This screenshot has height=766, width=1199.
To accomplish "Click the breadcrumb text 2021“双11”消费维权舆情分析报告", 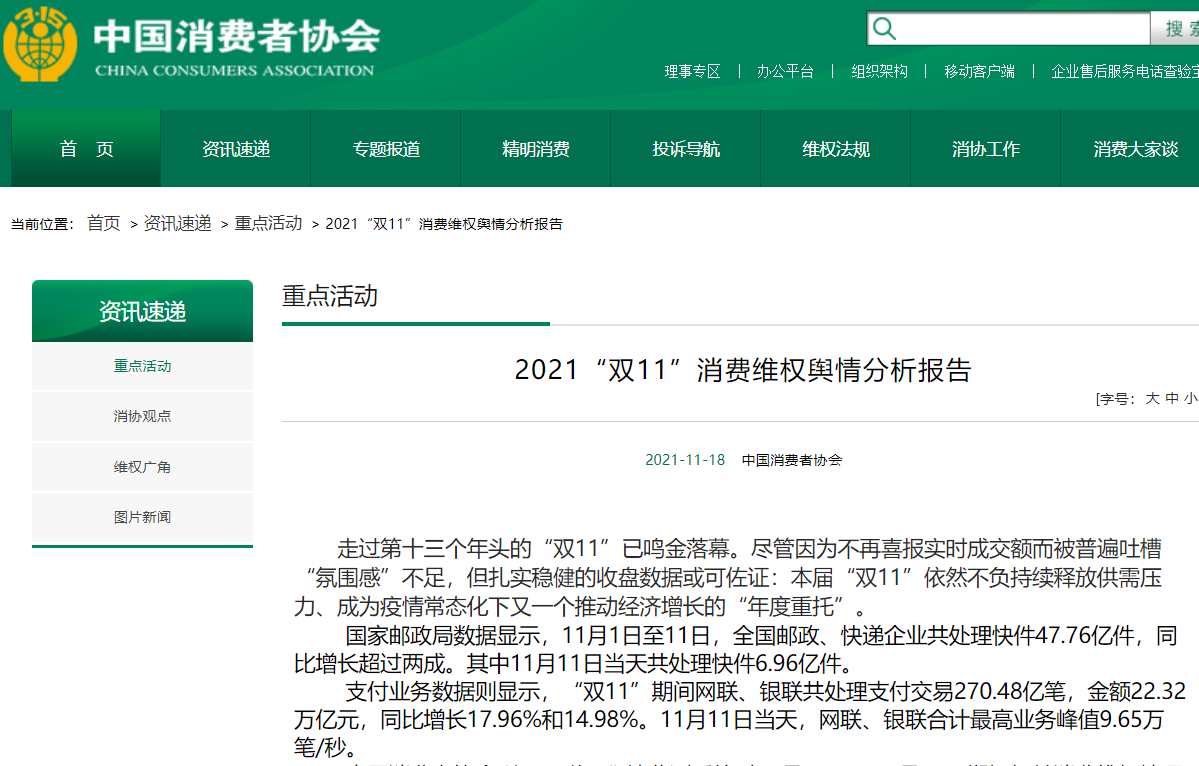I will [x=444, y=223].
